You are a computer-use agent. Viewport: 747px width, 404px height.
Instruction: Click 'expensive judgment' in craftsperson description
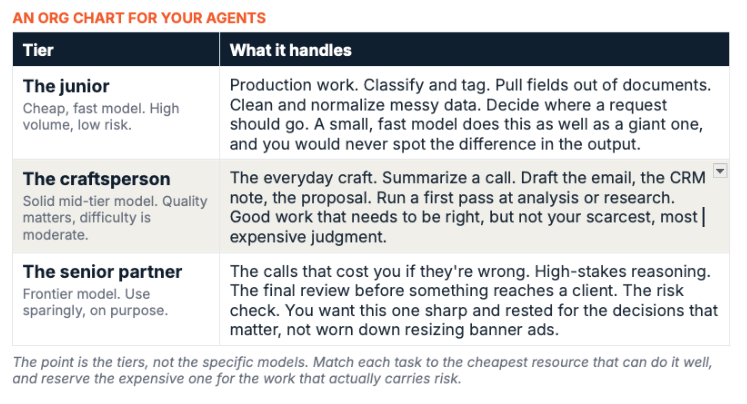click(x=308, y=237)
